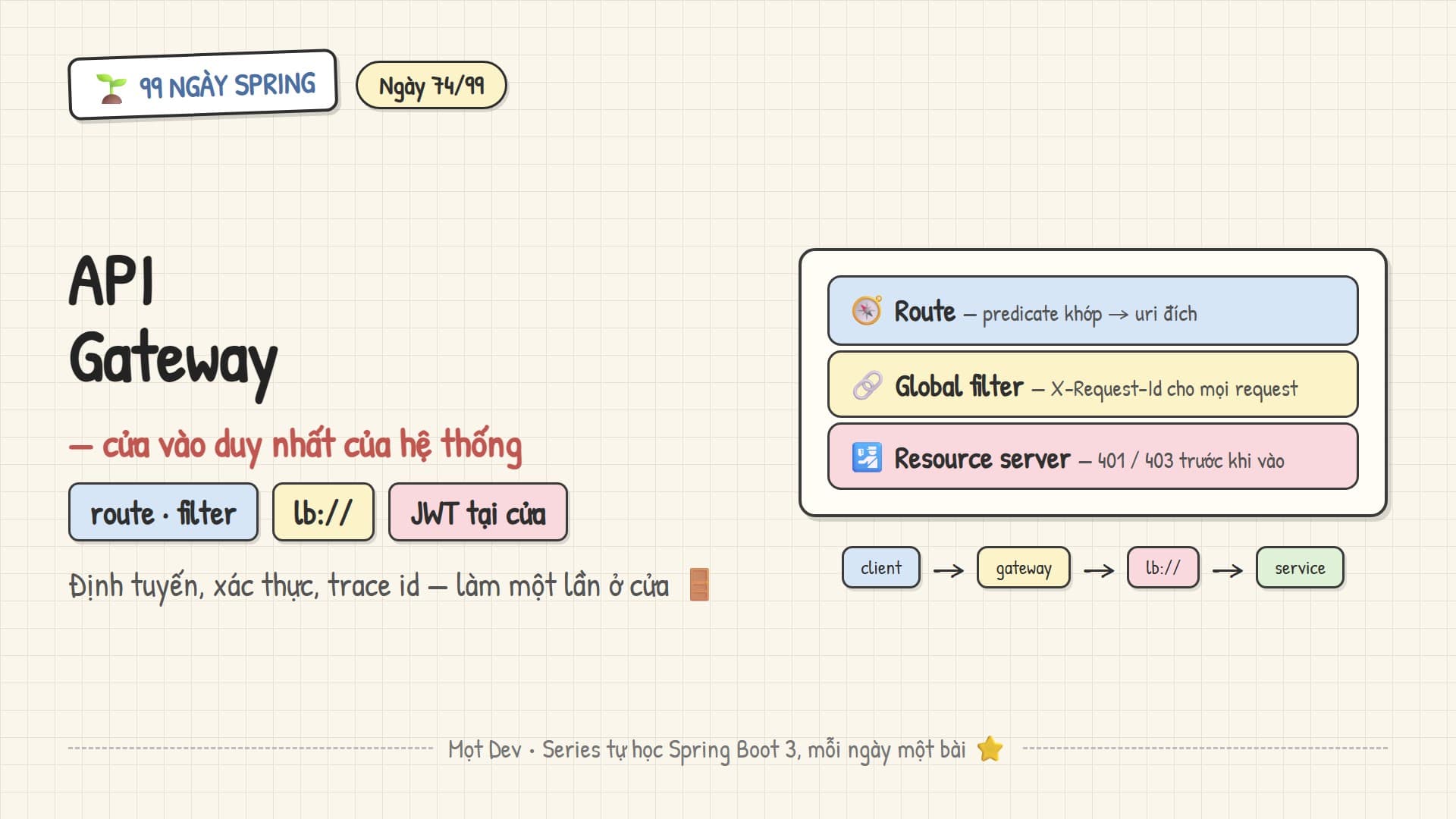Click the lb:// tag under the headline
The image size is (1456, 819).
(323, 513)
